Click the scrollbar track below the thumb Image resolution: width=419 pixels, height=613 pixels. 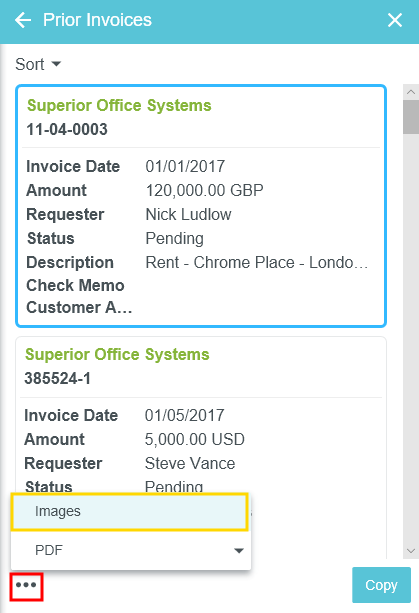tap(411, 339)
